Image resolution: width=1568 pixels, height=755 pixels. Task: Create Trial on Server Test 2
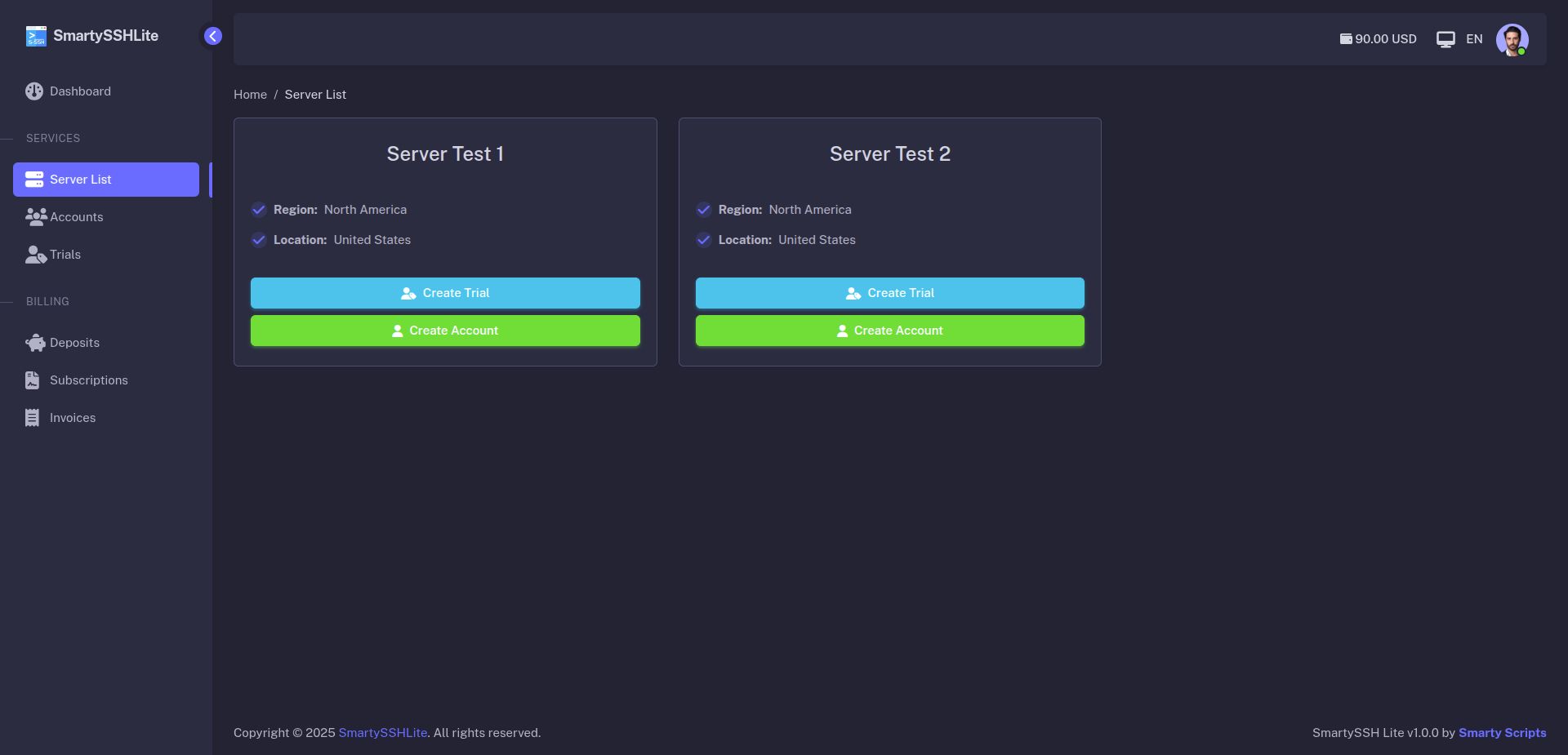890,293
